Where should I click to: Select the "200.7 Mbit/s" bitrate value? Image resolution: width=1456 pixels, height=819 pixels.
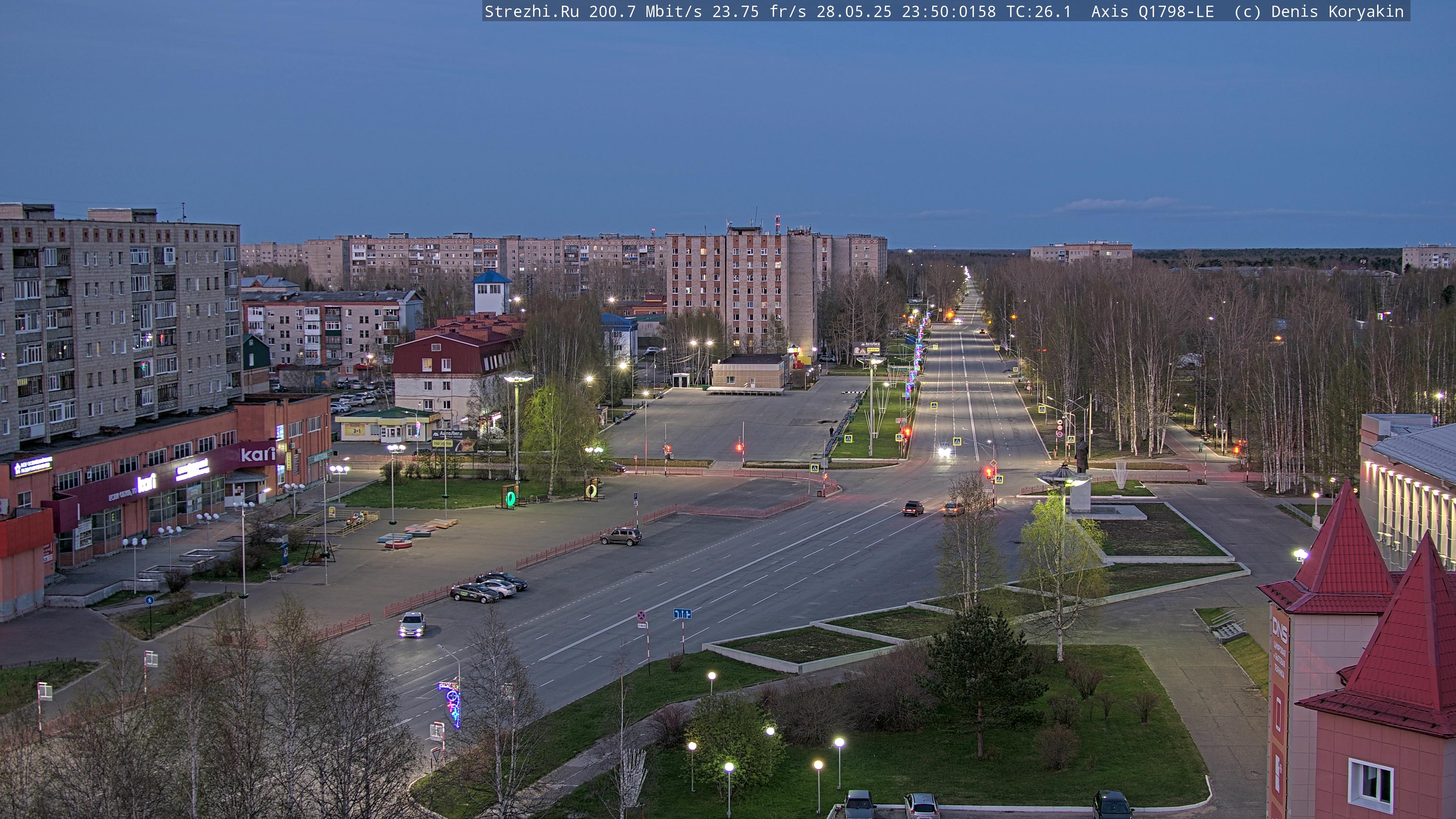(645, 12)
